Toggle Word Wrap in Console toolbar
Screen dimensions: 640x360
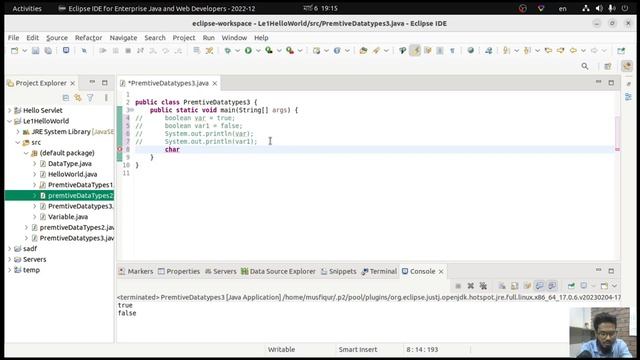pyautogui.click(x=527, y=286)
